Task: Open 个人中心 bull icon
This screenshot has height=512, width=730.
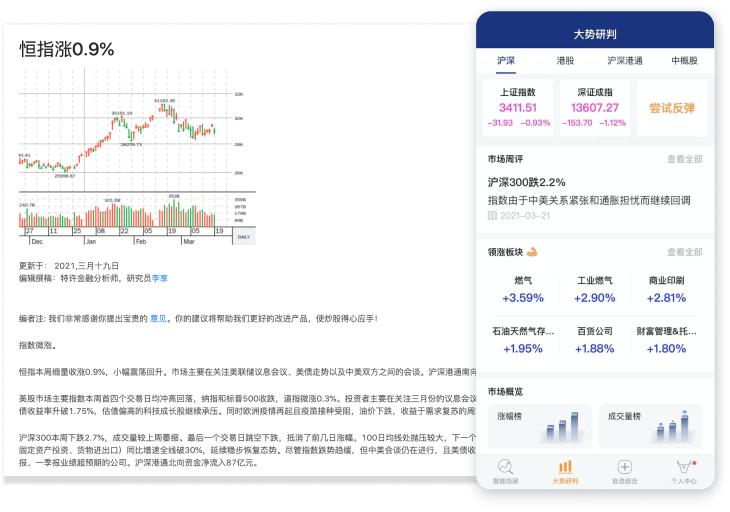Action: [684, 467]
